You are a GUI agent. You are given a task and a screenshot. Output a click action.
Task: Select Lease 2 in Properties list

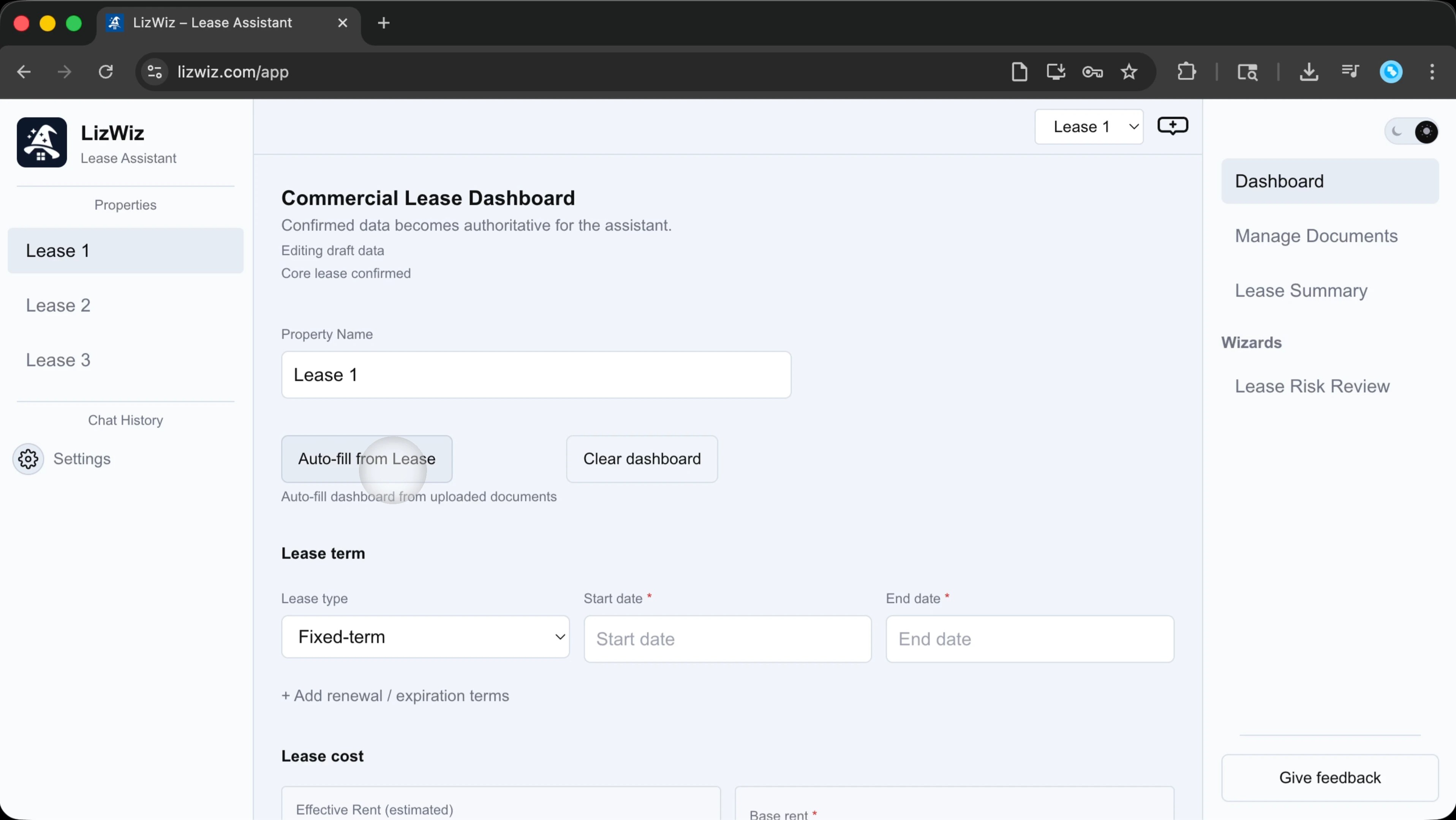pyautogui.click(x=58, y=305)
